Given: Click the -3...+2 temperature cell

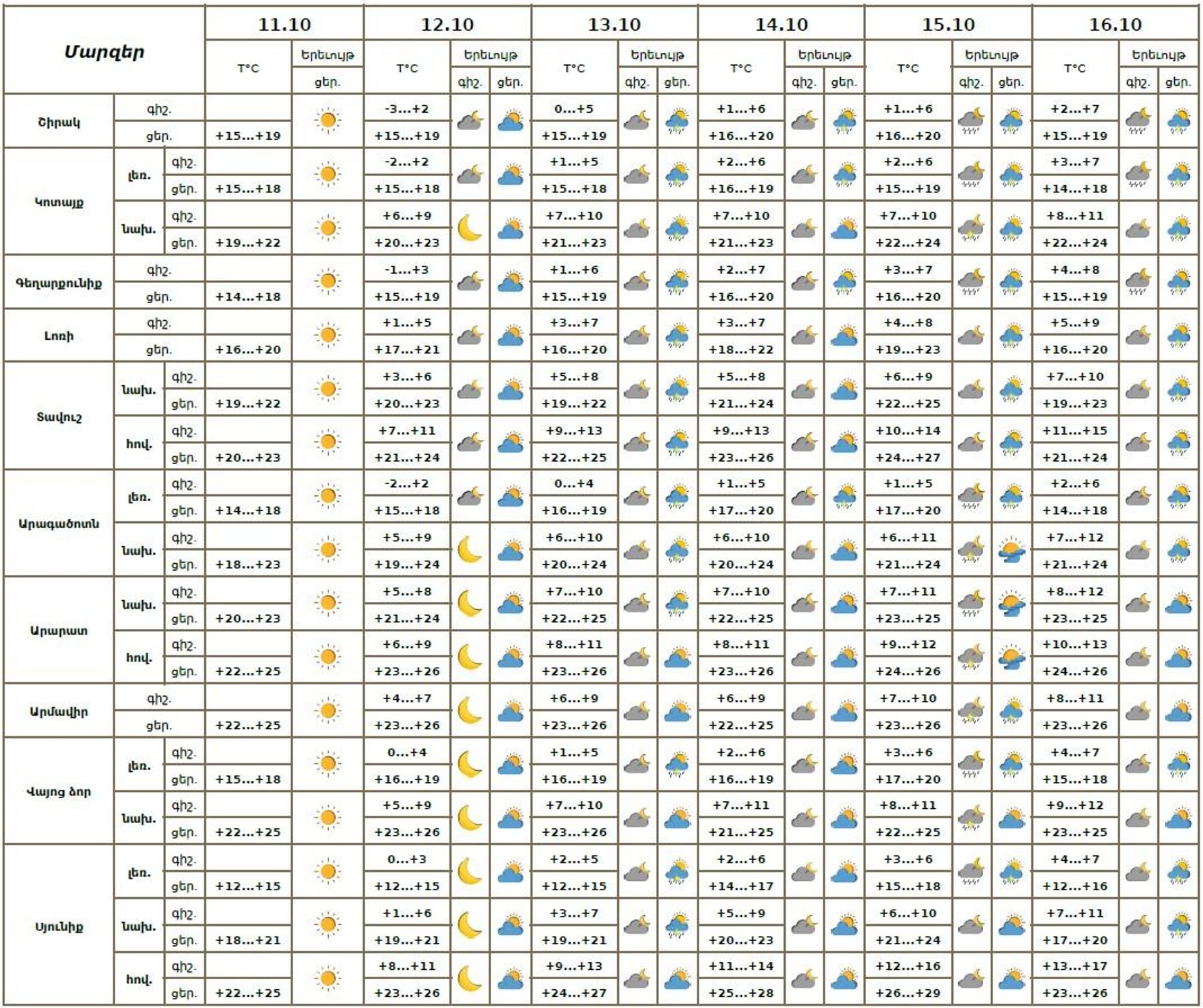Looking at the screenshot, I should (407, 109).
